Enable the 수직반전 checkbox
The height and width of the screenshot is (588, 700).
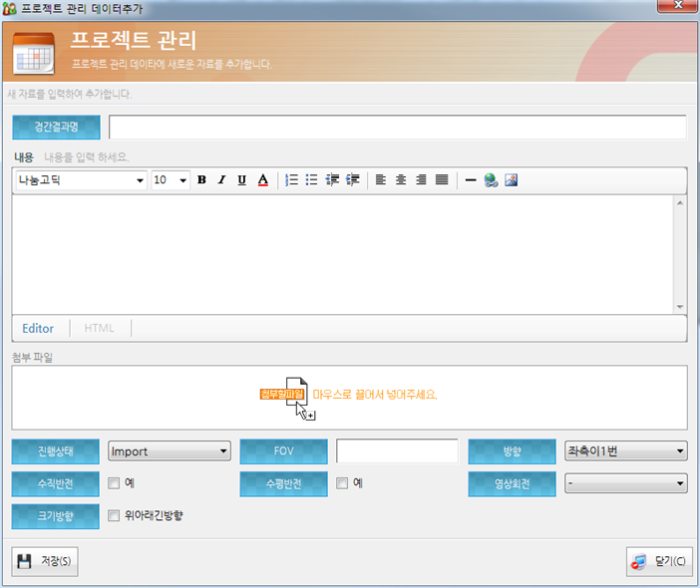click(114, 484)
